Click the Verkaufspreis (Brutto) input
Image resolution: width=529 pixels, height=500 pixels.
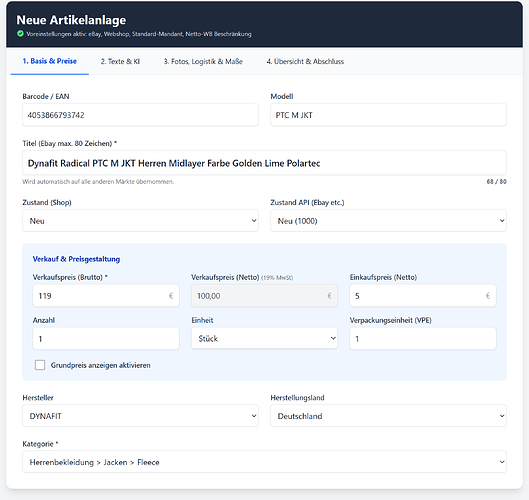106,296
